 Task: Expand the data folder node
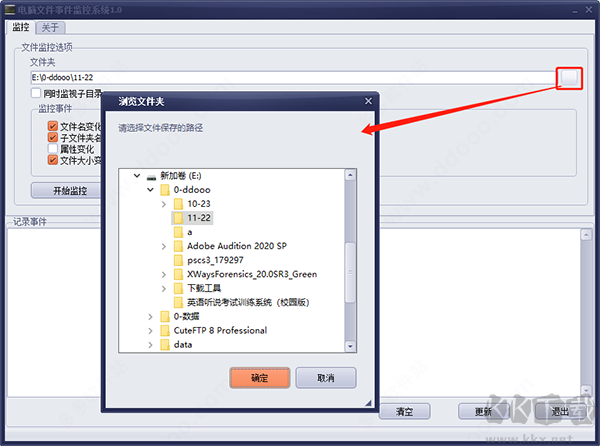pos(150,345)
